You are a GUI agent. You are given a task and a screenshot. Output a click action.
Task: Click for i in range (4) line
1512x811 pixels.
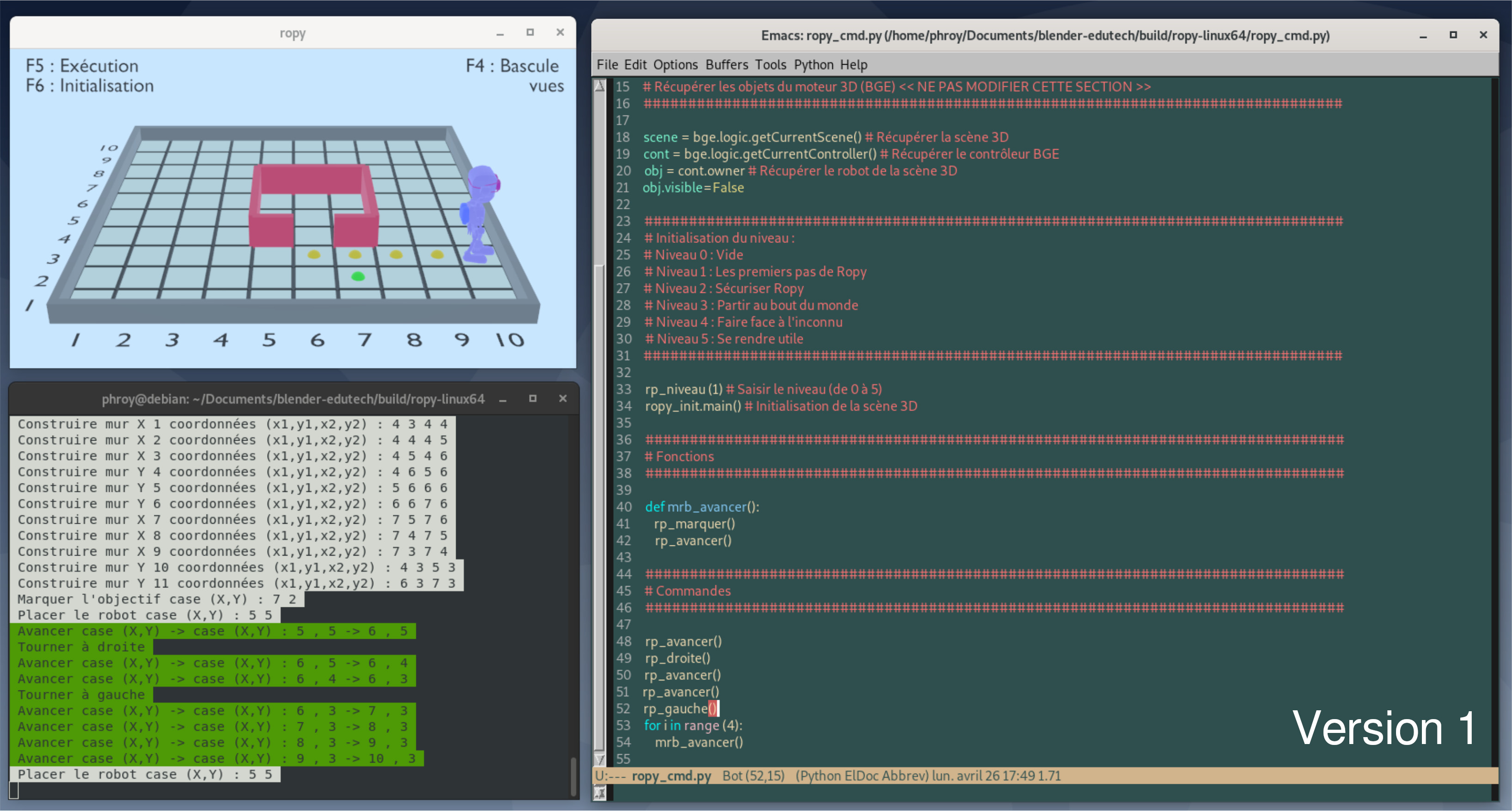[693, 726]
